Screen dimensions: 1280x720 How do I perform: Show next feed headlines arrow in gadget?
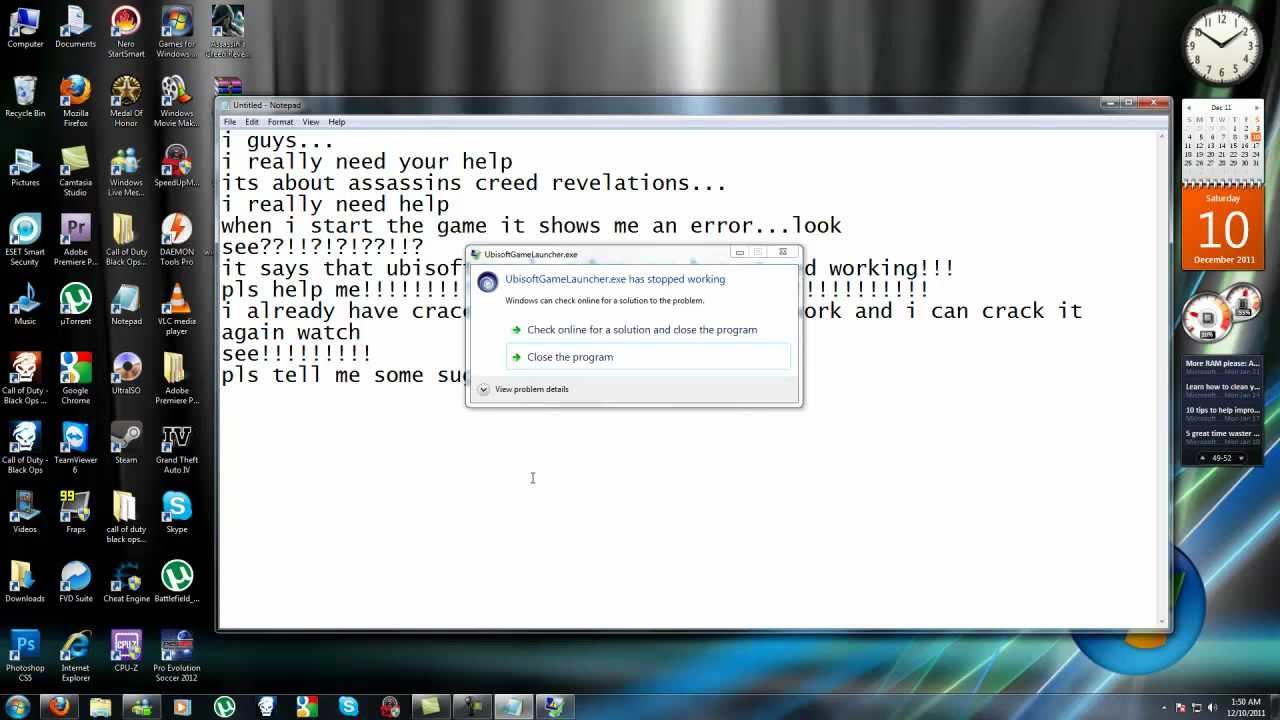[x=1241, y=458]
